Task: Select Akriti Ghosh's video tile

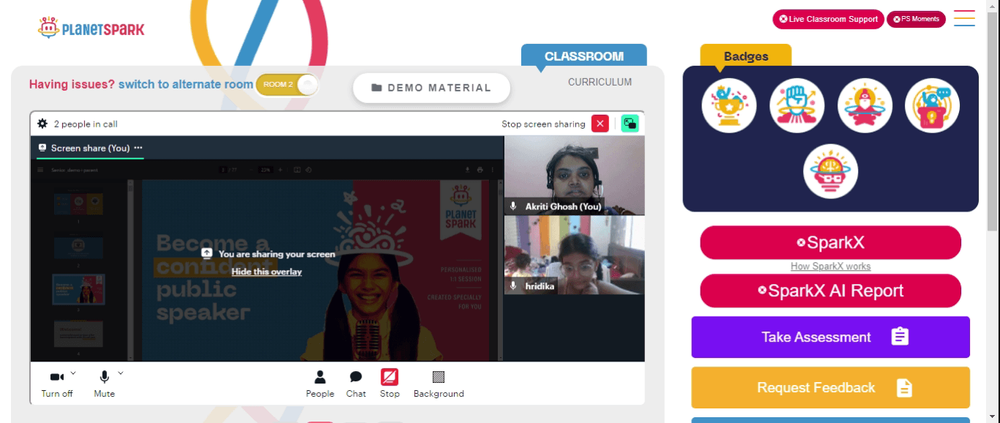Action: tap(575, 175)
